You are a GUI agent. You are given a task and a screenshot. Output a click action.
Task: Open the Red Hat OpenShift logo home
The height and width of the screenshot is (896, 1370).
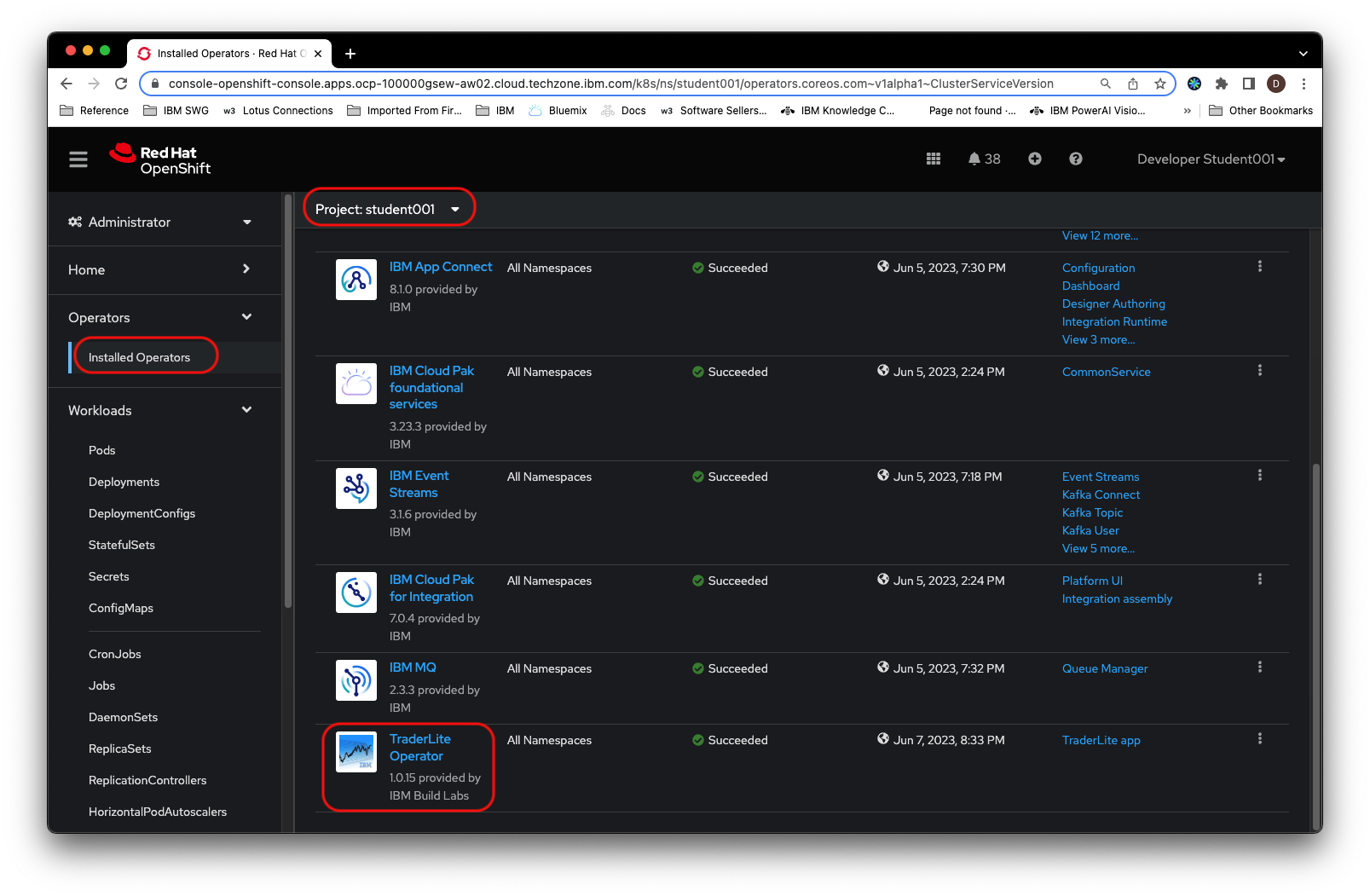(160, 159)
